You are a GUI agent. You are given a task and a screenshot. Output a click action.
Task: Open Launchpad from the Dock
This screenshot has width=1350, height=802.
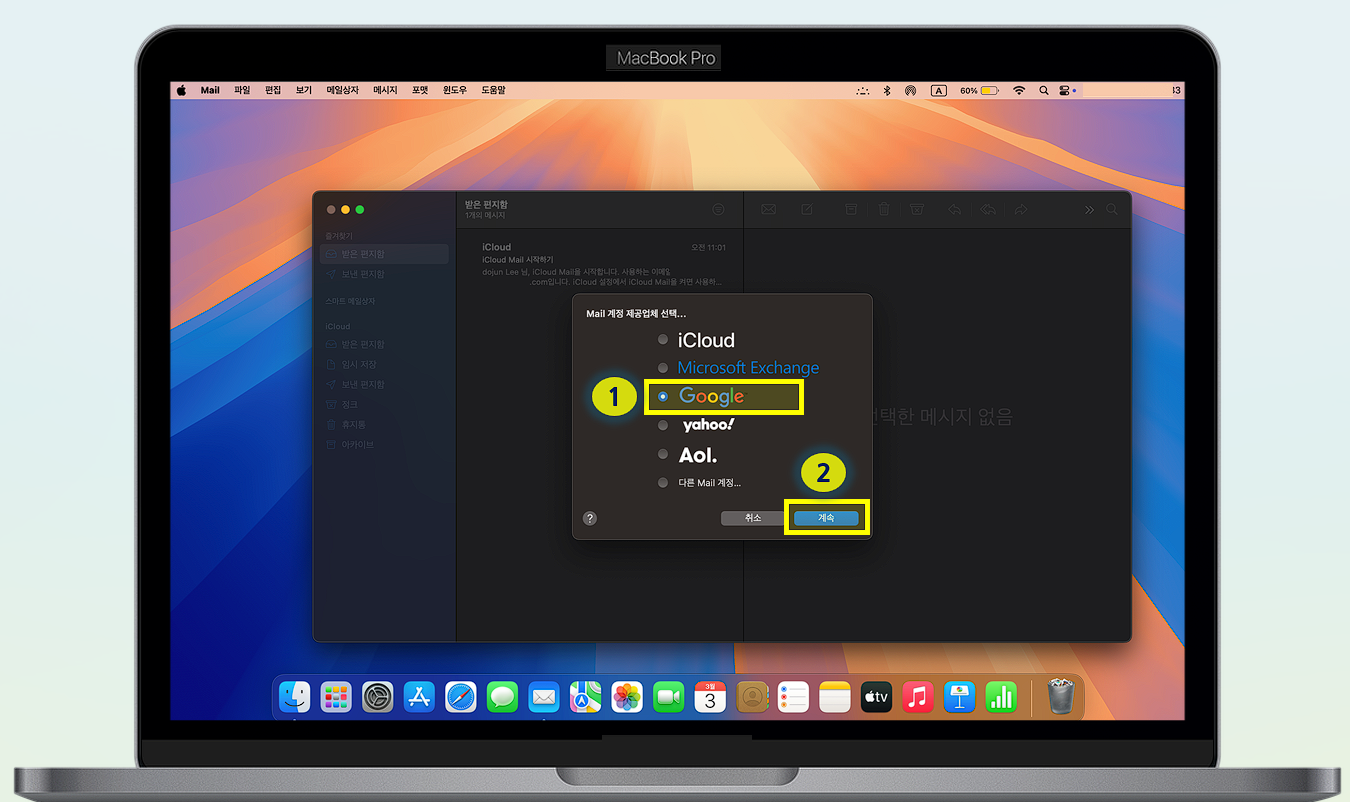(x=336, y=696)
